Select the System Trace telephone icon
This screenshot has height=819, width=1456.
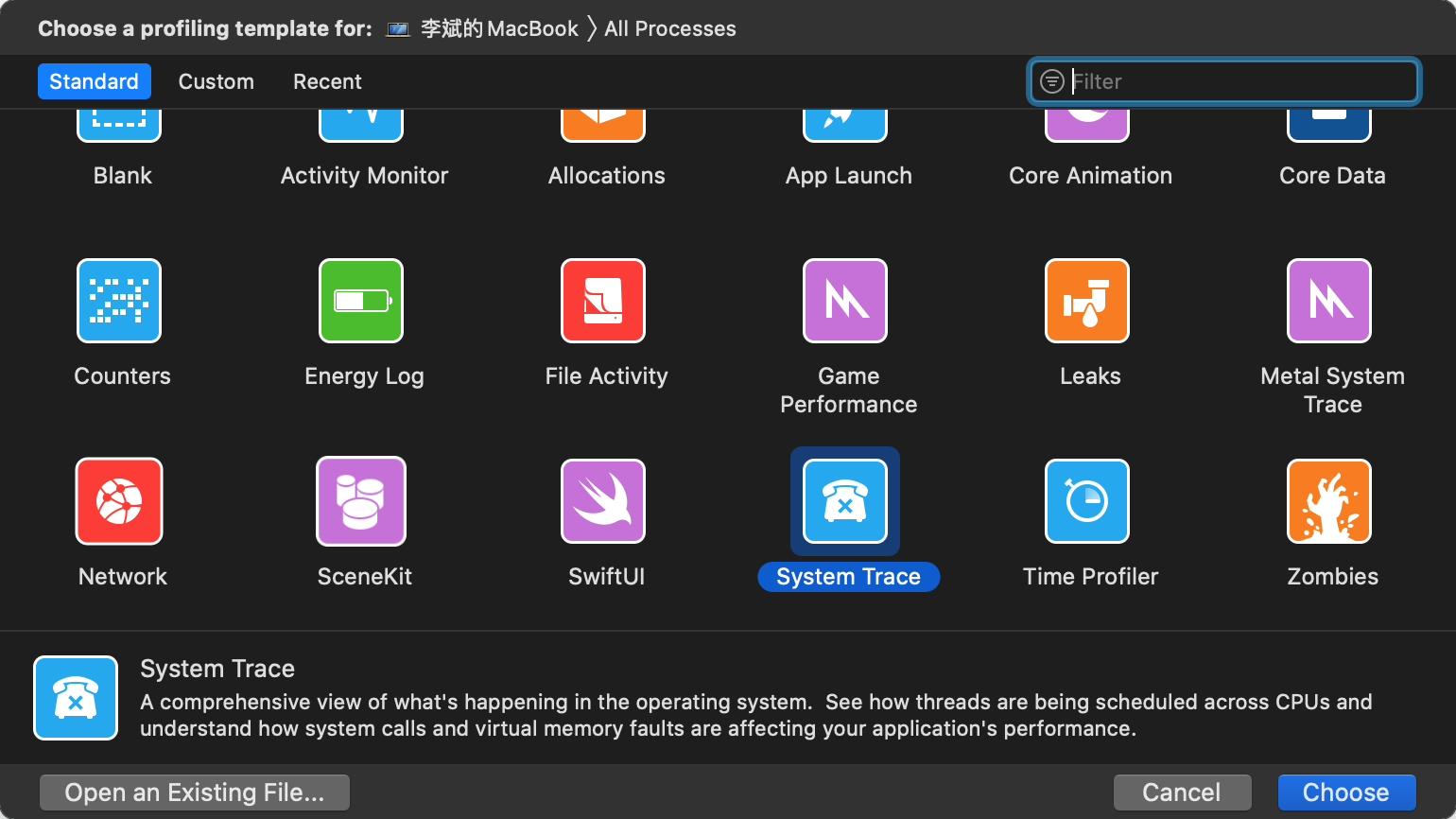(845, 501)
